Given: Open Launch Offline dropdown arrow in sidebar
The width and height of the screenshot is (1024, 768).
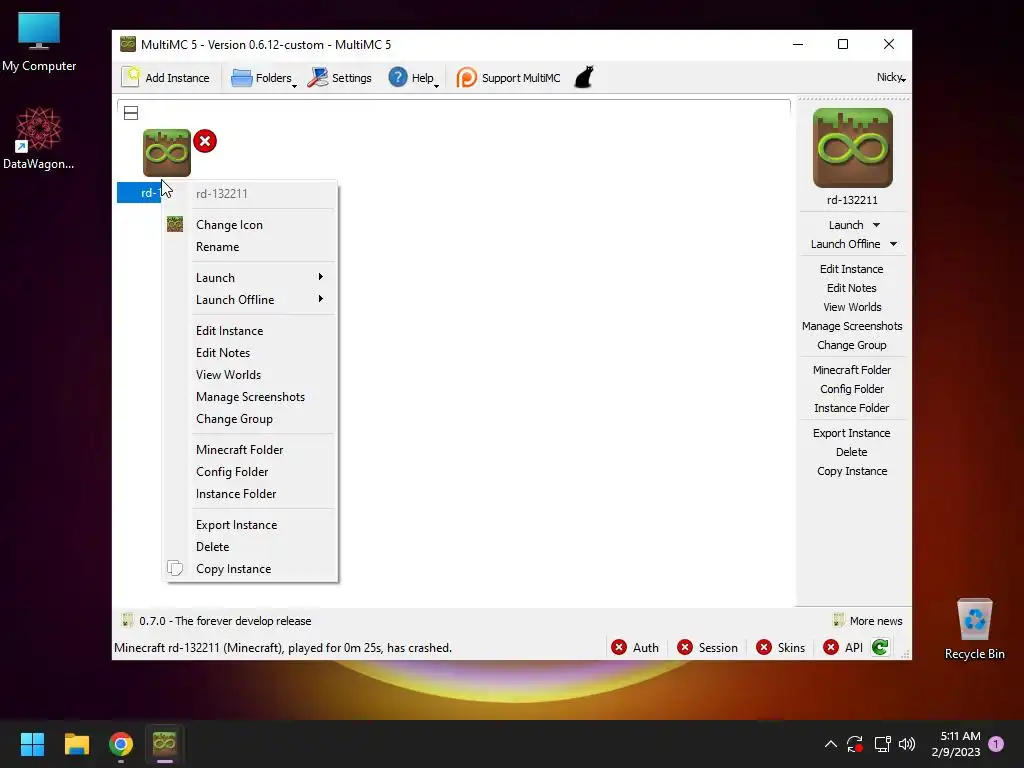Looking at the screenshot, I should [893, 244].
